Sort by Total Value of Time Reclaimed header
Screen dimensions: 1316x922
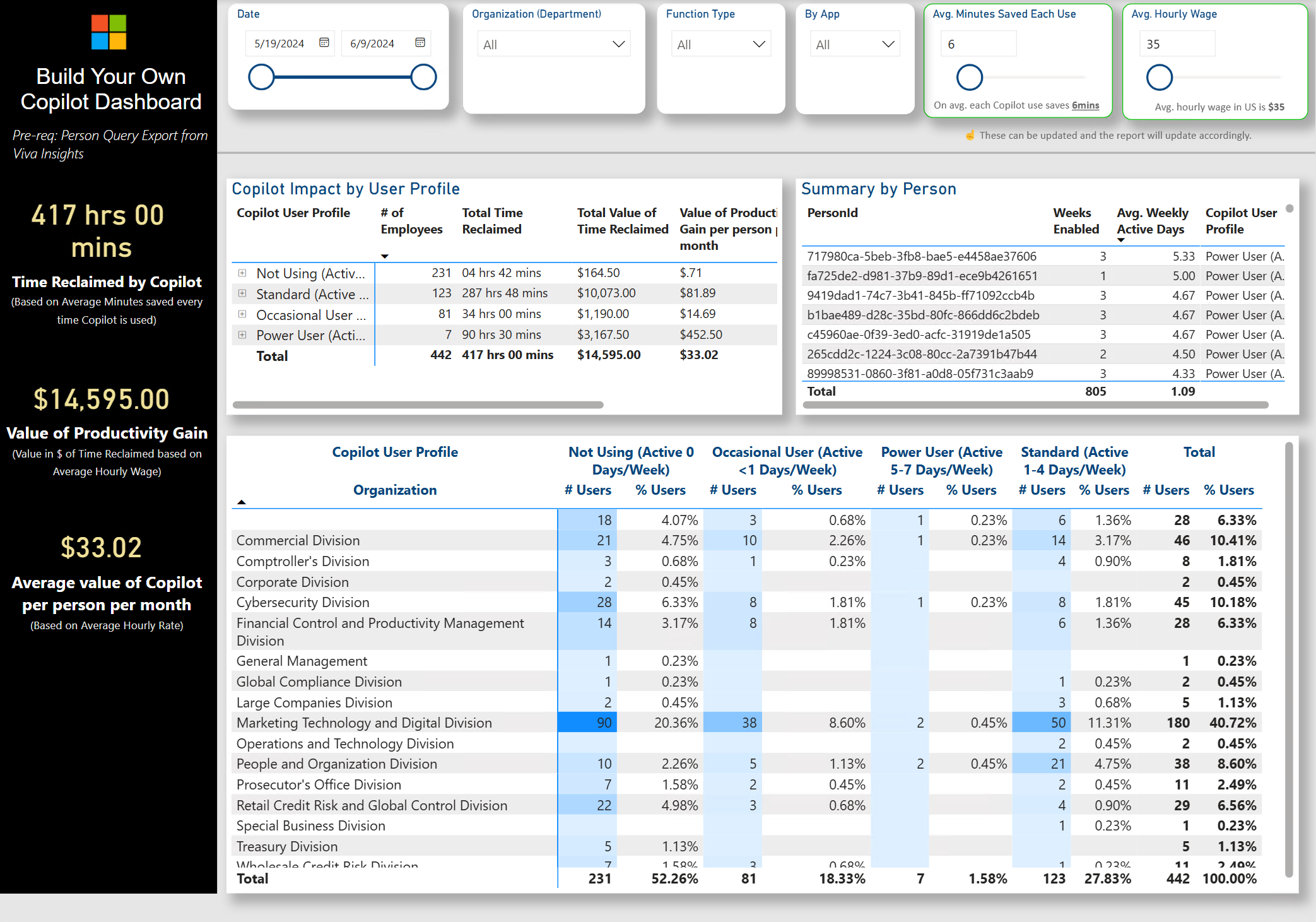623,221
